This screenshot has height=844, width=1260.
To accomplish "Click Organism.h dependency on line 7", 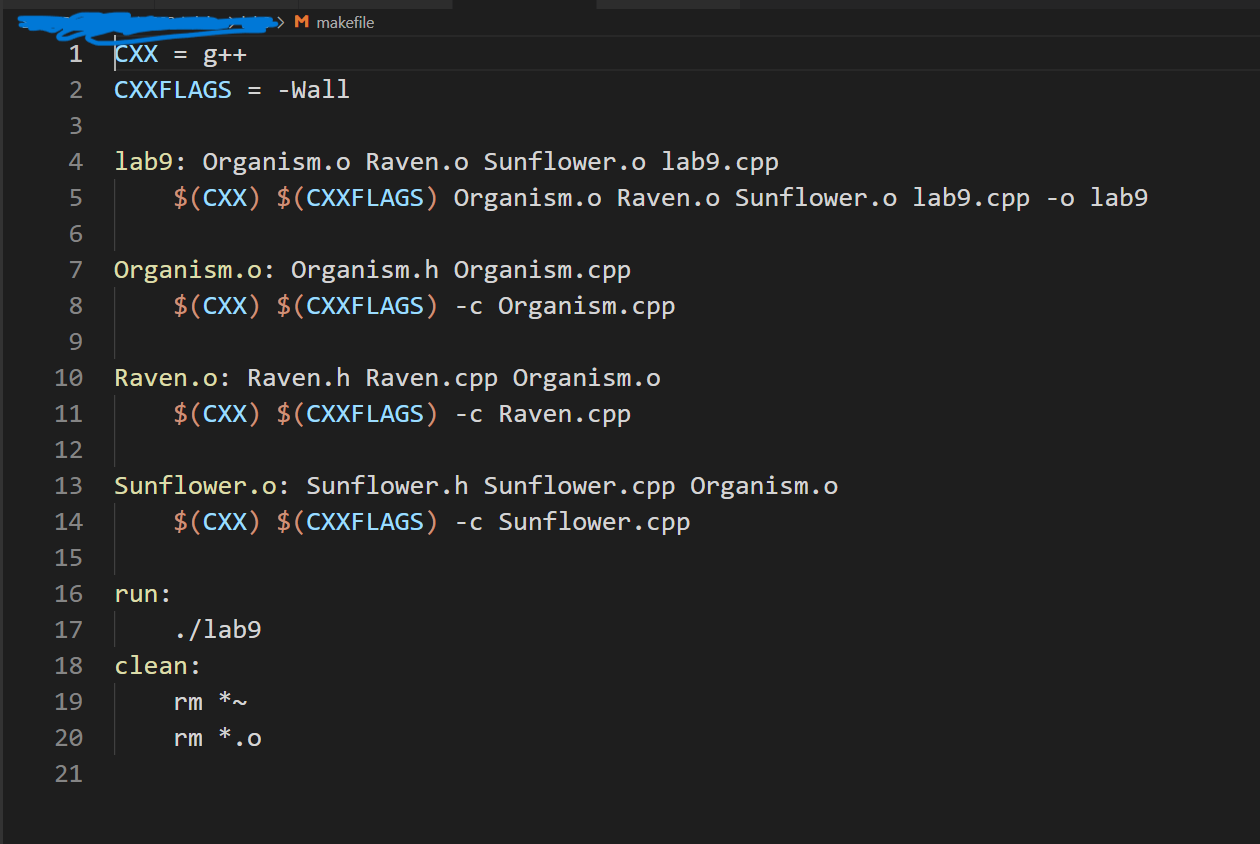I will click(364, 269).
